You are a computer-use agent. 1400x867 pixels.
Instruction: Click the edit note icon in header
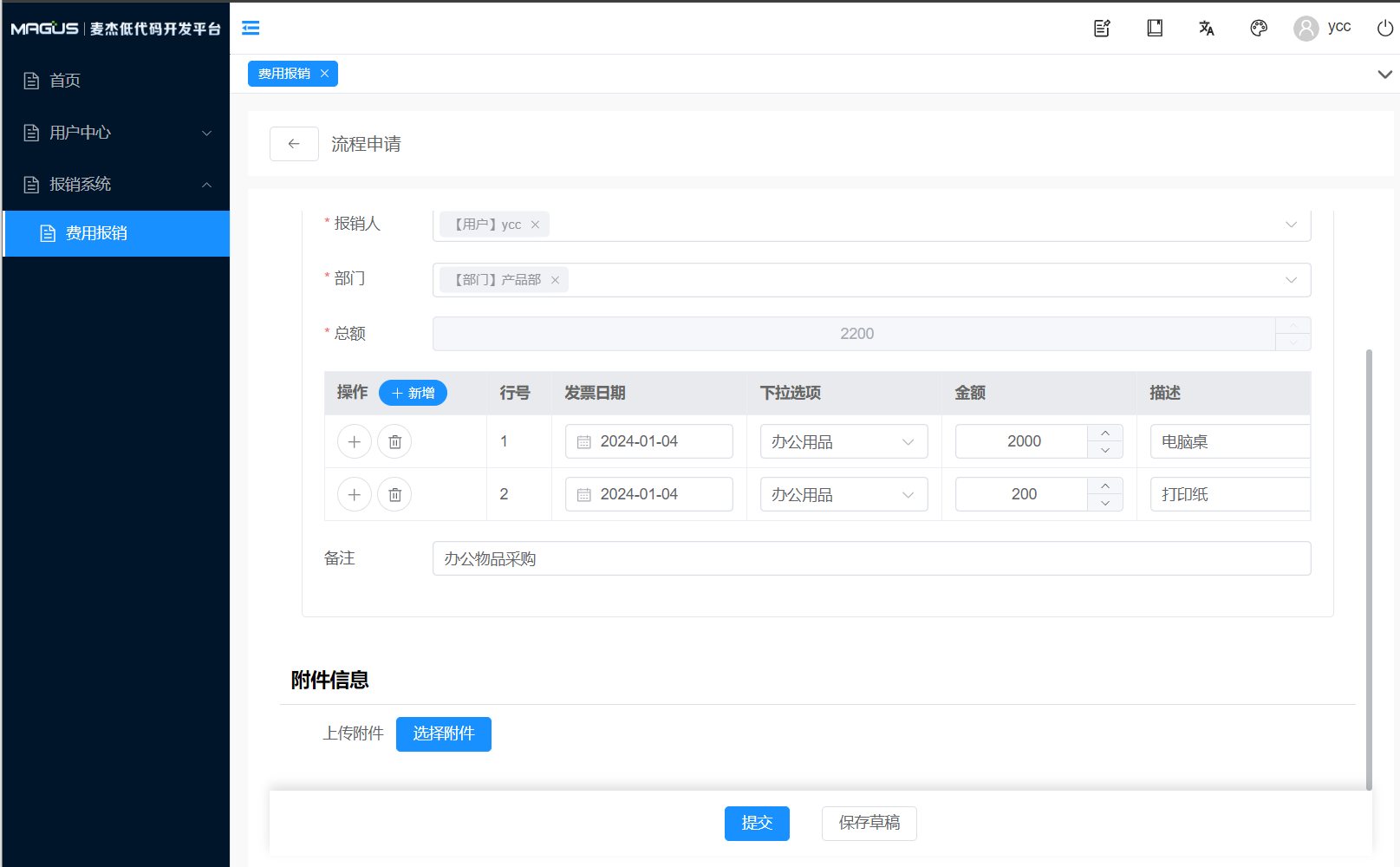click(x=1102, y=29)
